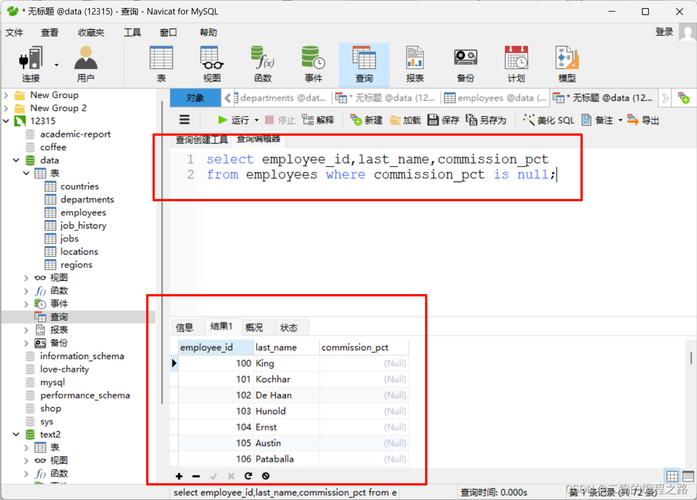This screenshot has height=500, width=697.
Task: Click the results vertical scrollbar
Action: [691, 358]
